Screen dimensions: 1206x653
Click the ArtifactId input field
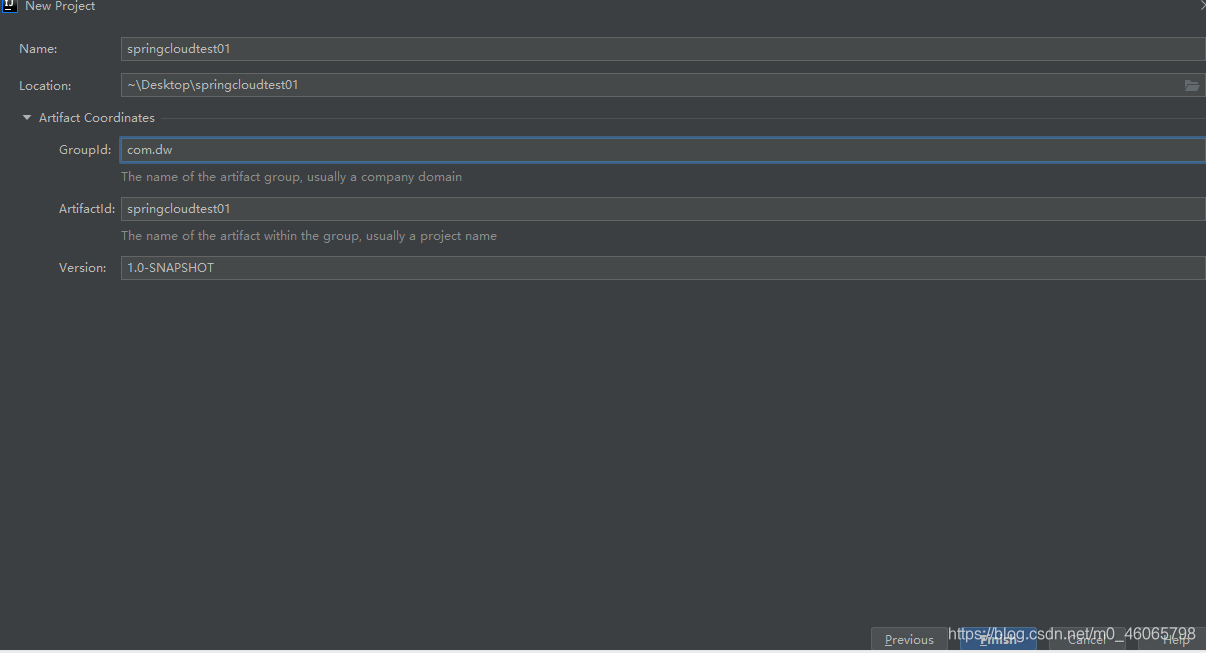[x=663, y=209]
